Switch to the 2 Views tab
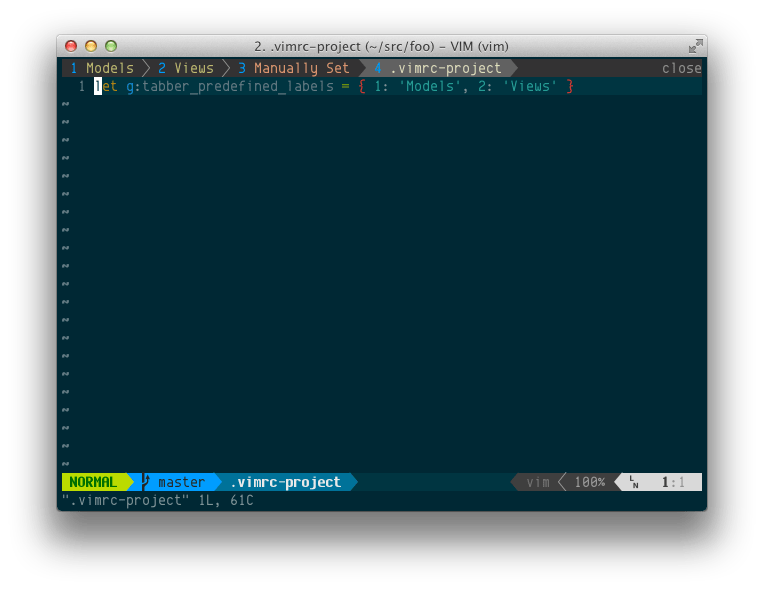 point(186,68)
